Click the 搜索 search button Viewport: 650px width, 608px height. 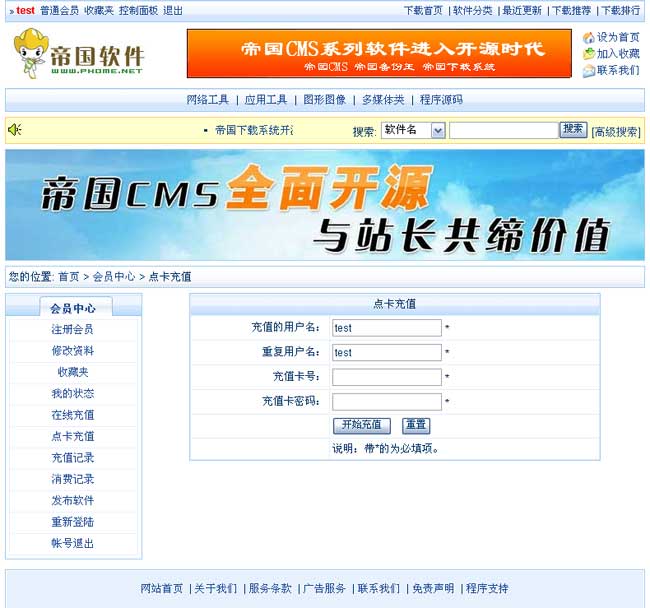tap(573, 130)
